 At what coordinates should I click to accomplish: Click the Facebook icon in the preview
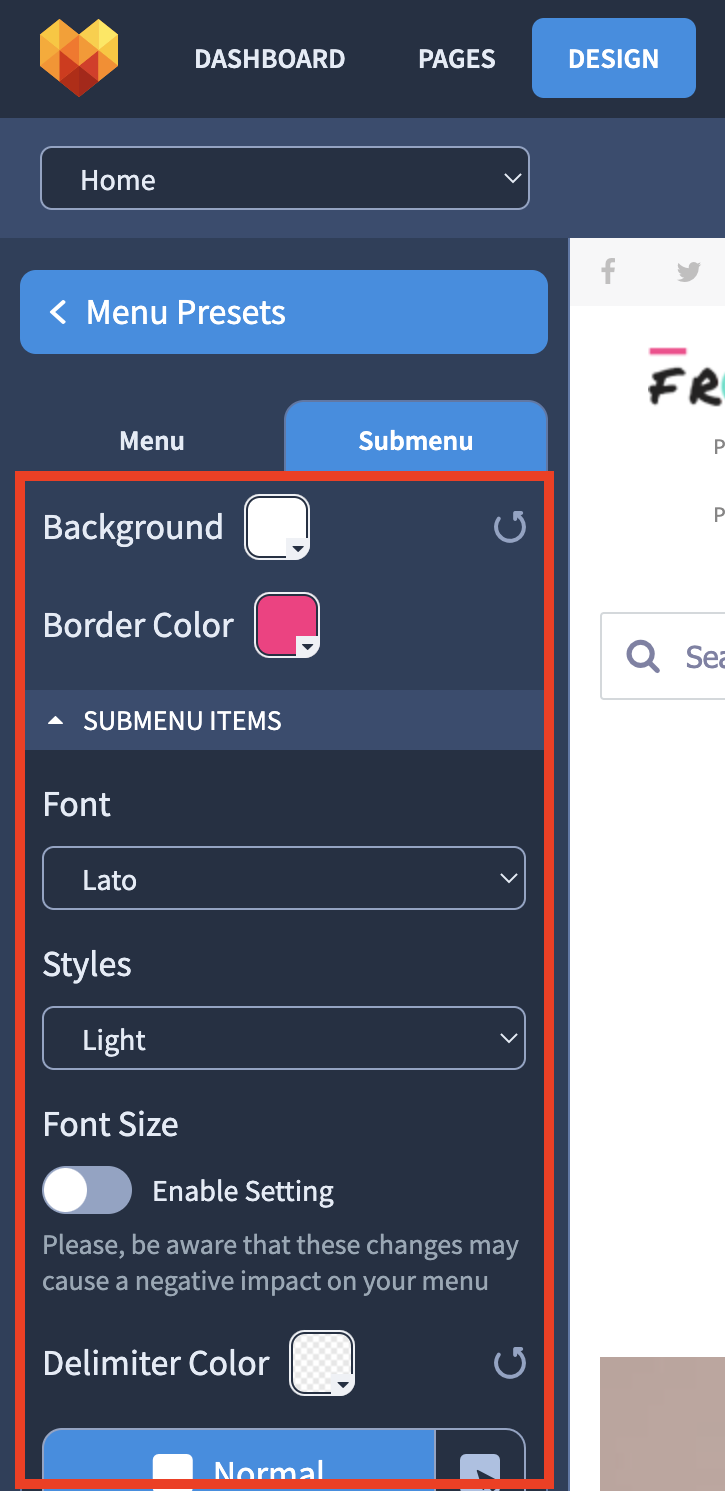608,271
